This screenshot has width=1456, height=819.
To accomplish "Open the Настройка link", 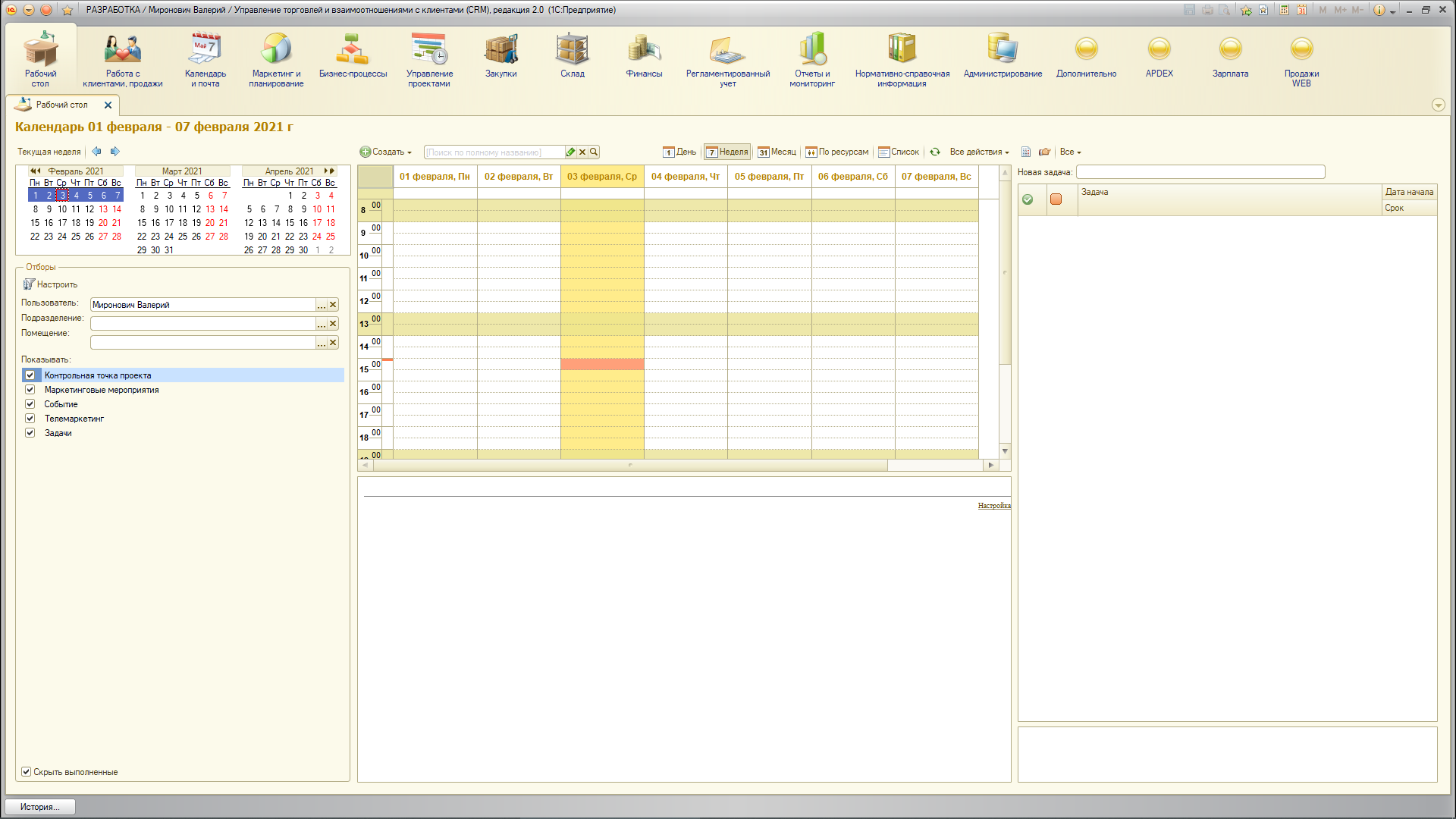I will [x=994, y=505].
